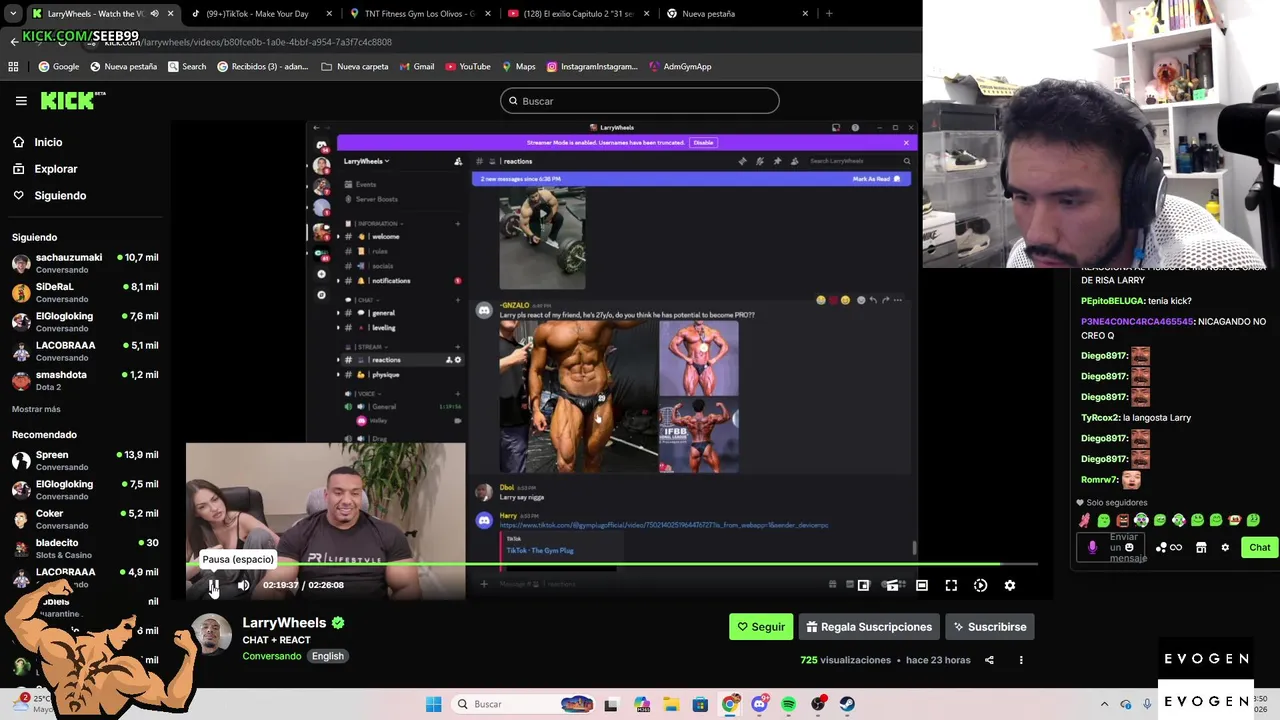
Task: Click the video progress bar
Action: (x=612, y=565)
